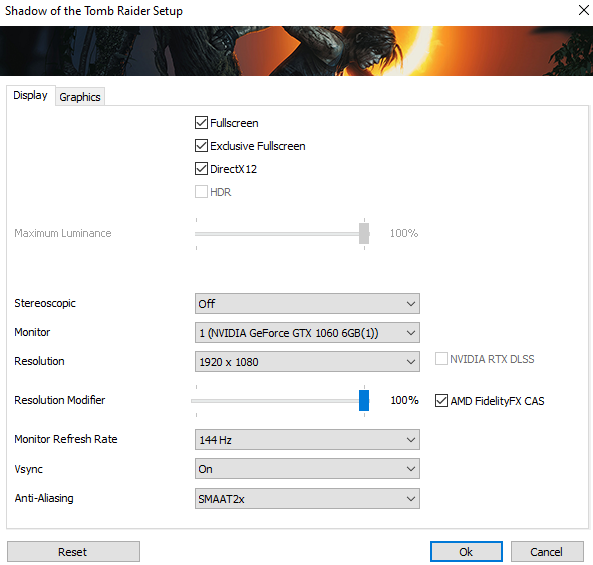Click the Resolution Modifier 100% value
The image size is (593, 565).
coord(404,400)
